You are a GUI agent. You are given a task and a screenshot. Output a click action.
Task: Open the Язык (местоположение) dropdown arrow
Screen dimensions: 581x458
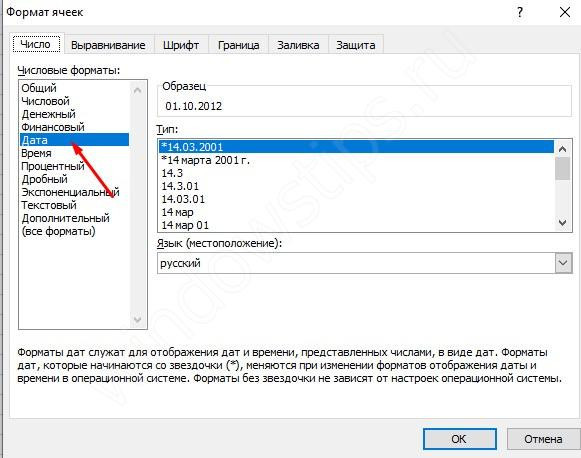coord(563,263)
